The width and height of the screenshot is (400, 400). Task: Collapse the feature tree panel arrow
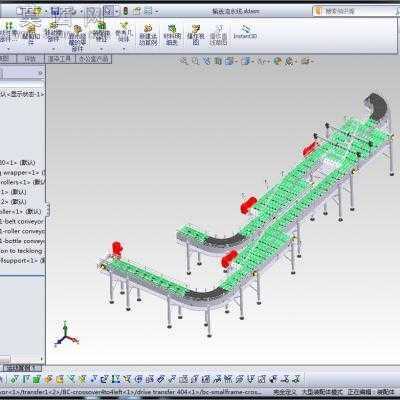coord(41,72)
